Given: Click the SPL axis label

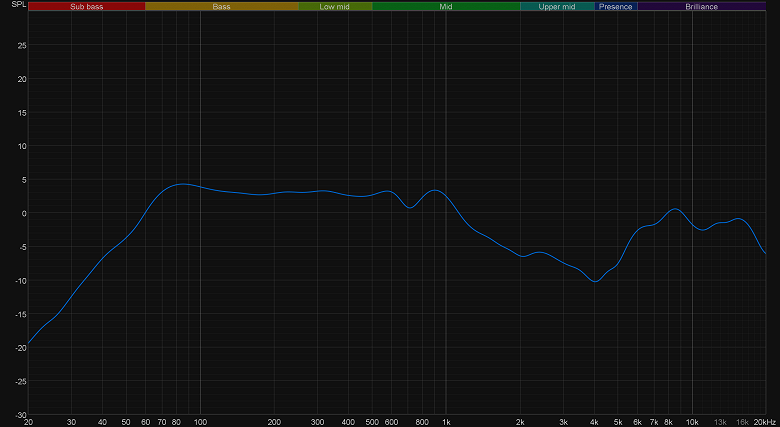Looking at the screenshot, I should click(18, 4).
